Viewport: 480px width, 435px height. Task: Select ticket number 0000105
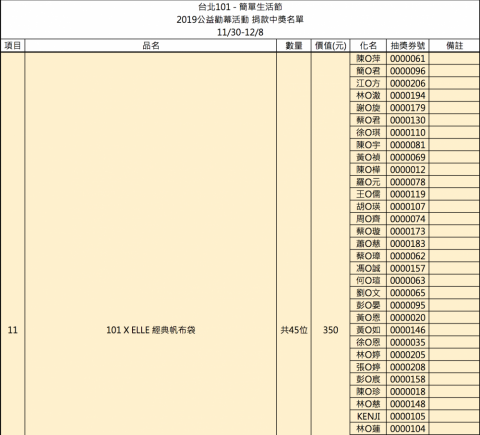[x=408, y=416]
